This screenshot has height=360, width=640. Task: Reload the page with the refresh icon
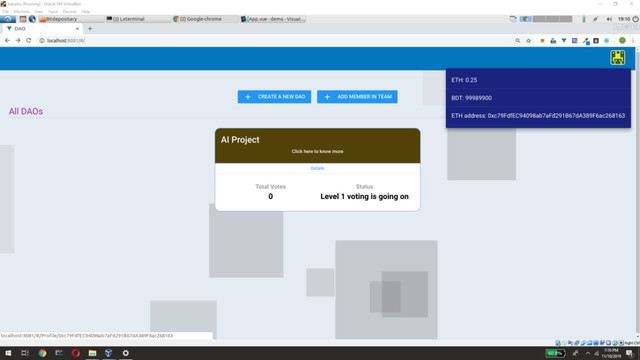tap(29, 40)
